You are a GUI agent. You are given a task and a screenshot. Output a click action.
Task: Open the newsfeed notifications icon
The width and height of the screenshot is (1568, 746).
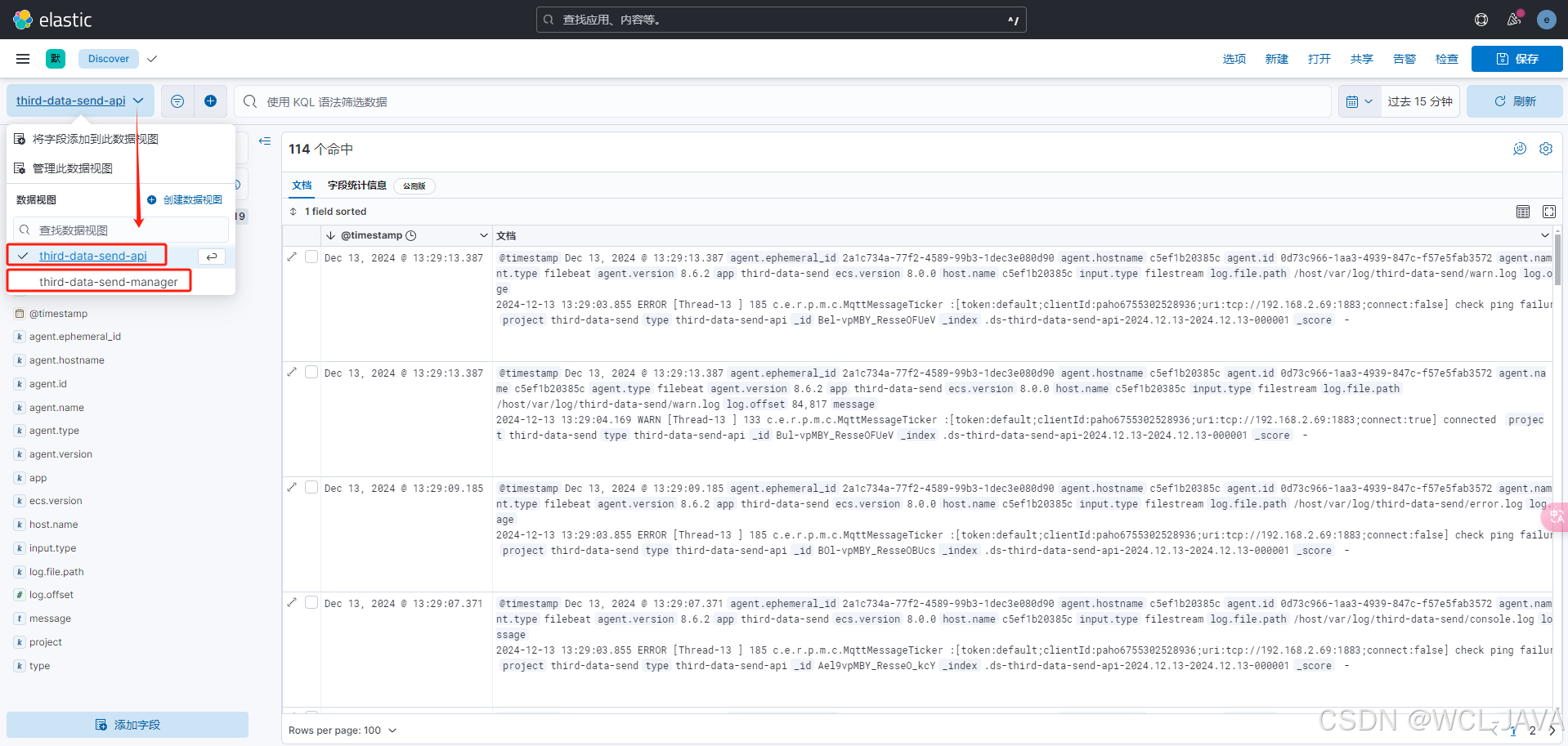click(1514, 20)
